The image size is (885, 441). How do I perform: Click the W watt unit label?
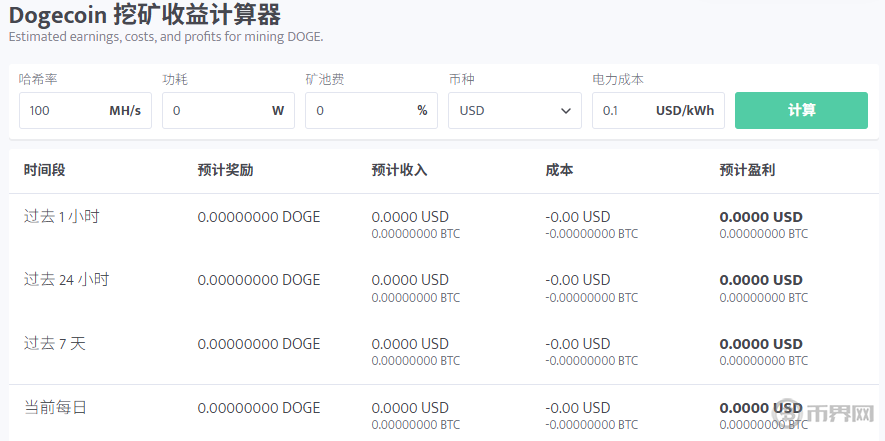click(x=278, y=110)
